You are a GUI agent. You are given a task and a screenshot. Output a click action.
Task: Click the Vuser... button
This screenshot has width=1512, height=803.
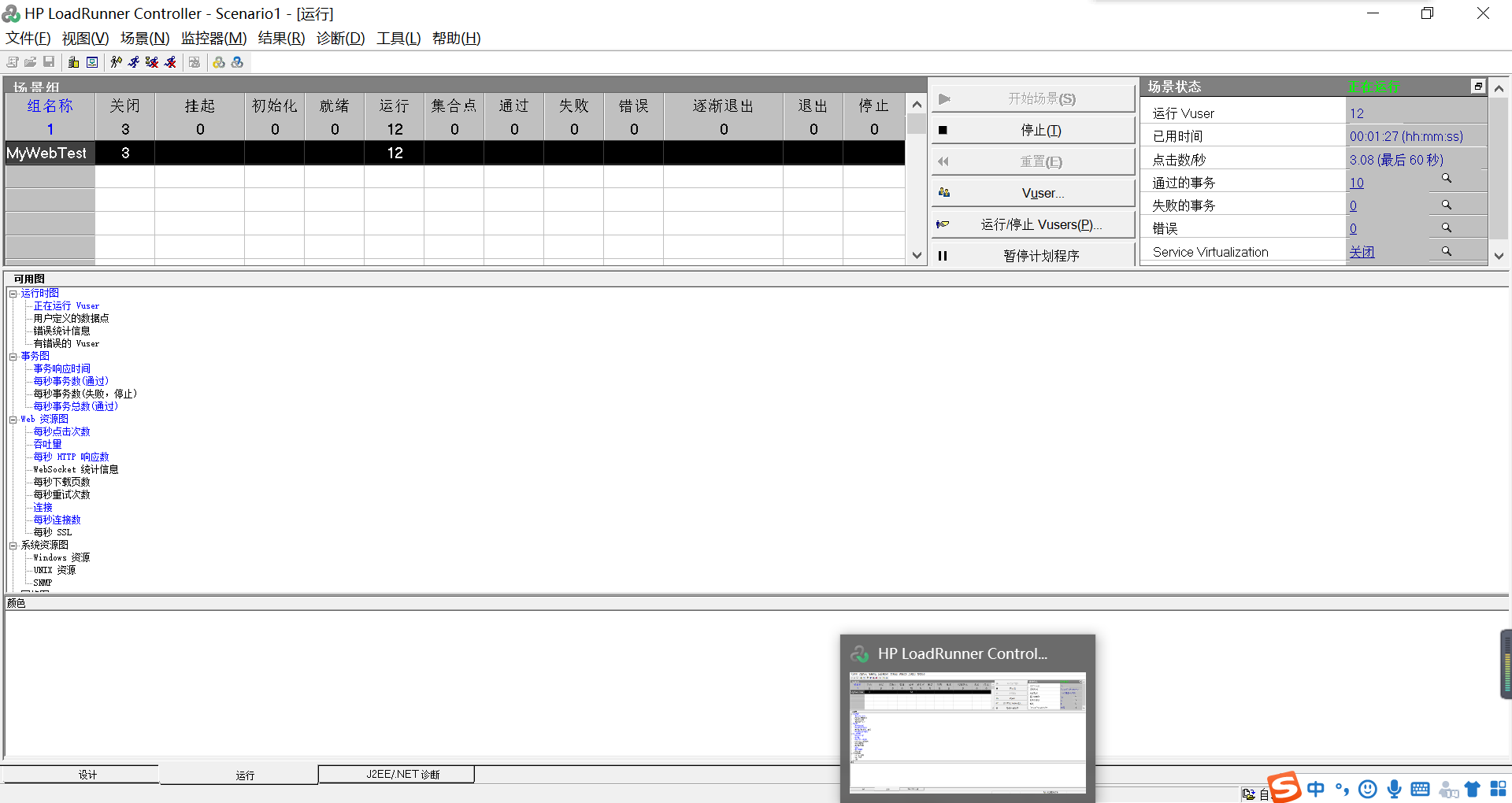(x=1033, y=193)
